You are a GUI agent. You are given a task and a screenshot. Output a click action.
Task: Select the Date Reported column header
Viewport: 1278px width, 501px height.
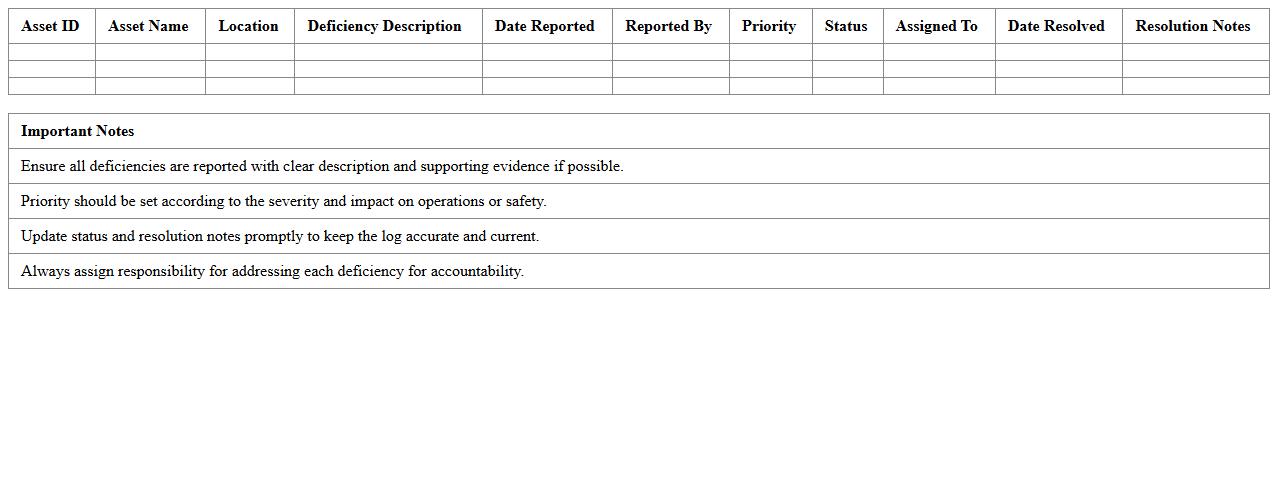[x=544, y=26]
